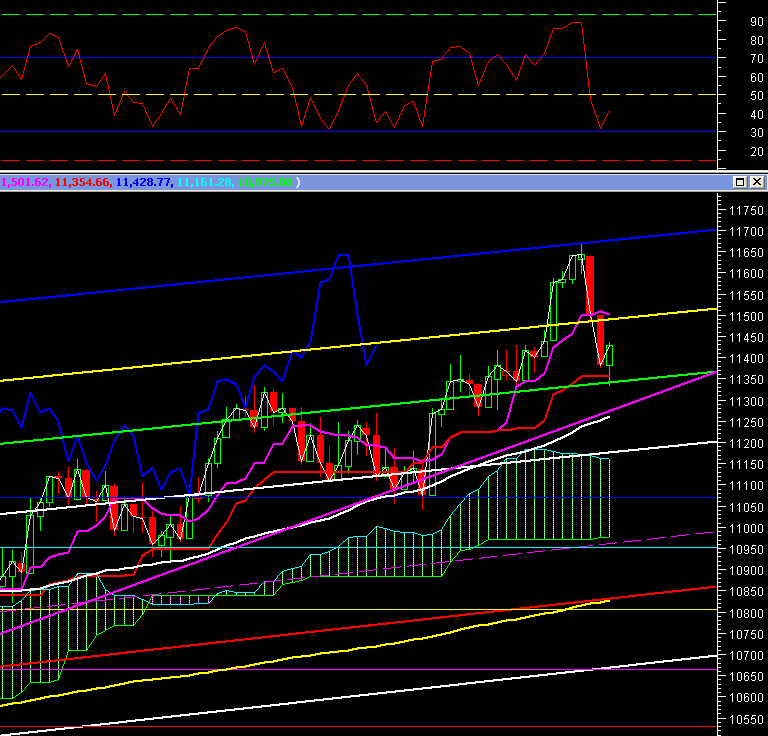This screenshot has width=768, height=736.
Task: Click the 10750 price axis label
Action: coord(746,635)
